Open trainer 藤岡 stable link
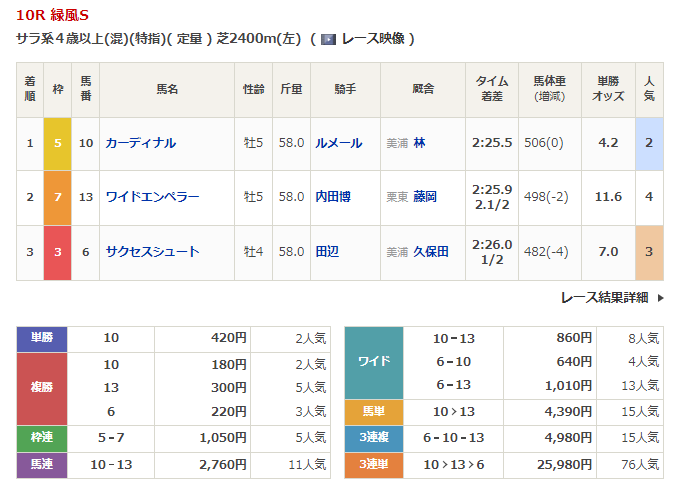680x485 pixels. click(x=425, y=197)
